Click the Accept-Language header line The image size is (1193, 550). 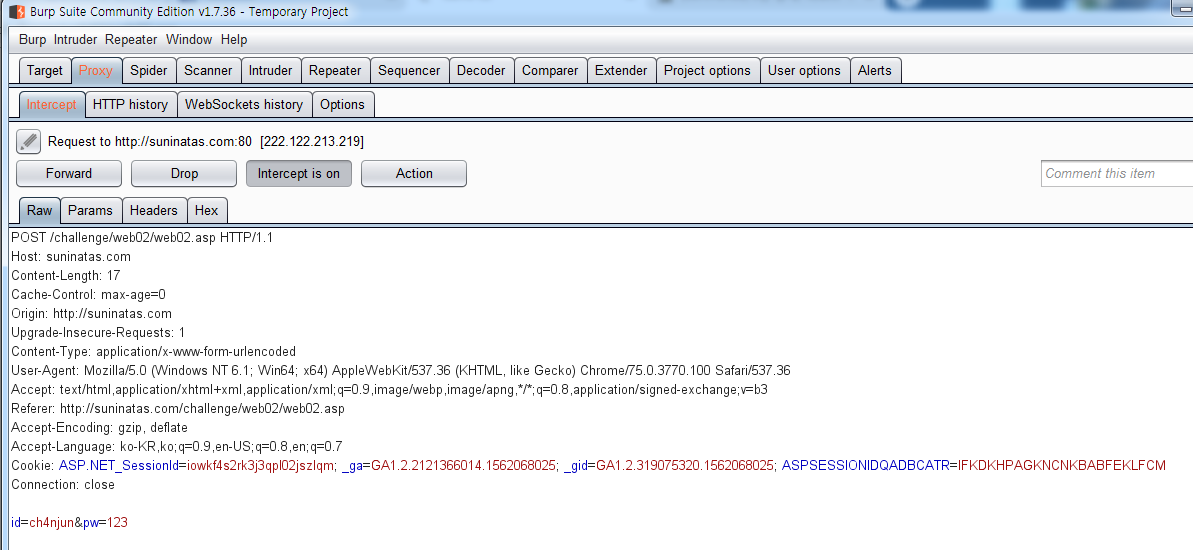177,447
